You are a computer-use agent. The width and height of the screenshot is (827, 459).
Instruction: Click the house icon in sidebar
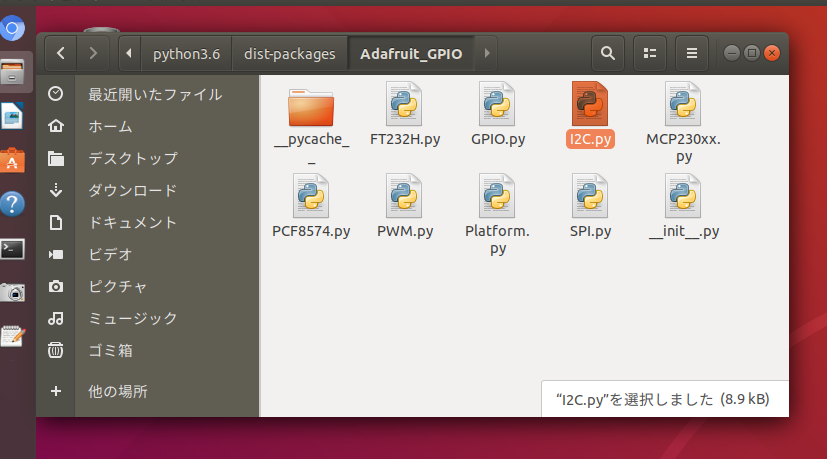point(55,126)
